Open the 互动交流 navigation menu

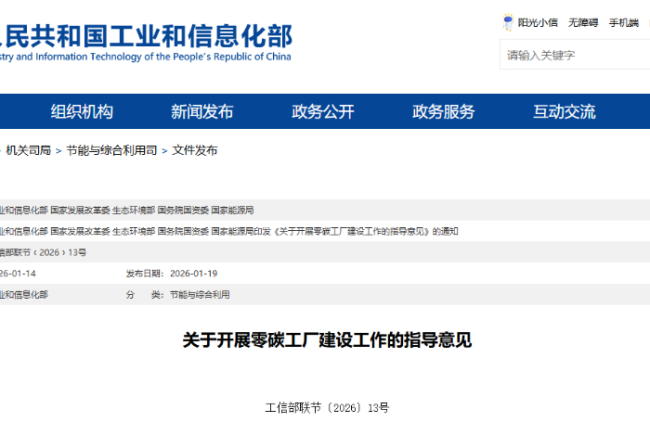(564, 112)
